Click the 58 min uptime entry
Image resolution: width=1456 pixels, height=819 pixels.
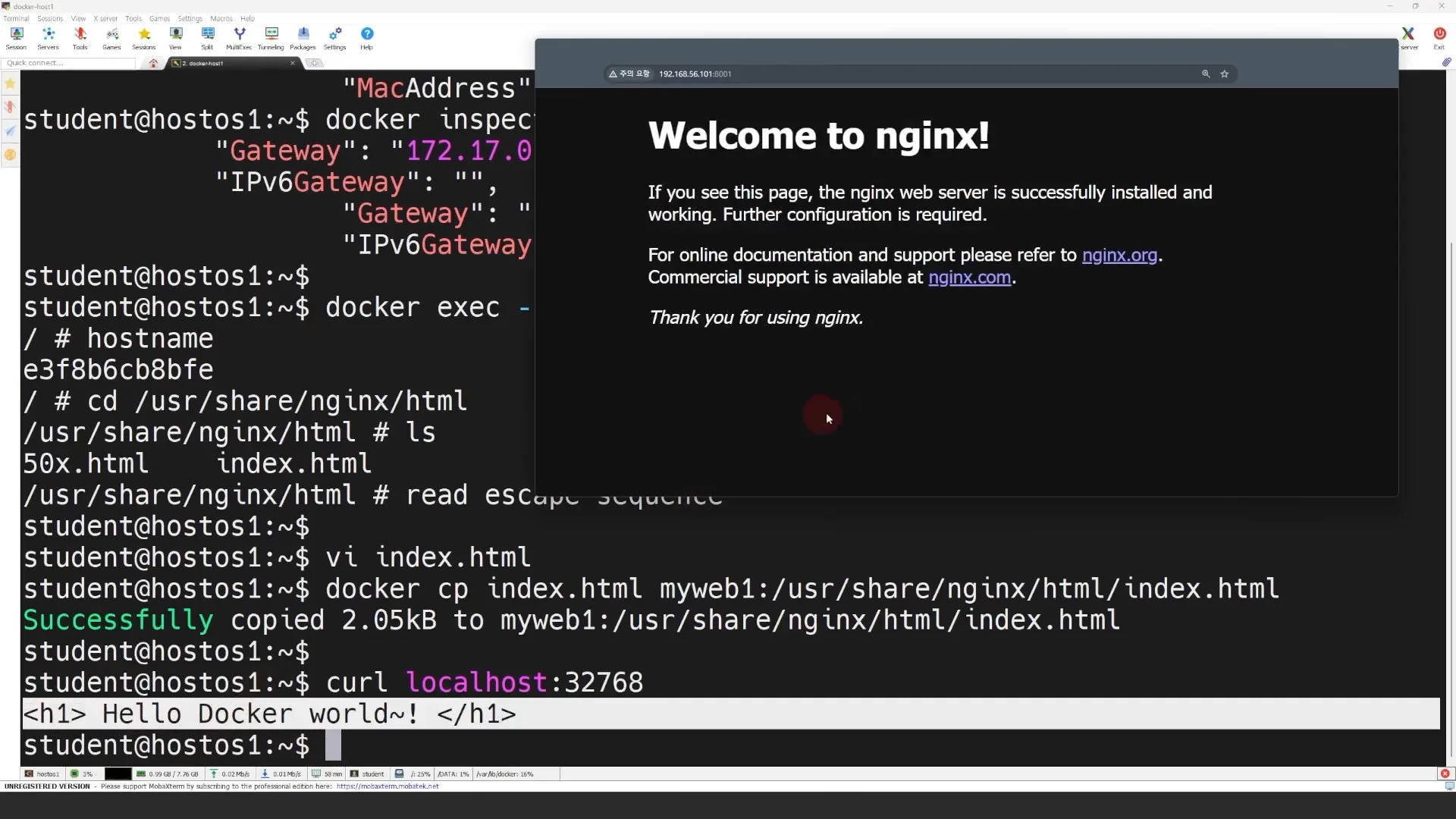(x=328, y=774)
